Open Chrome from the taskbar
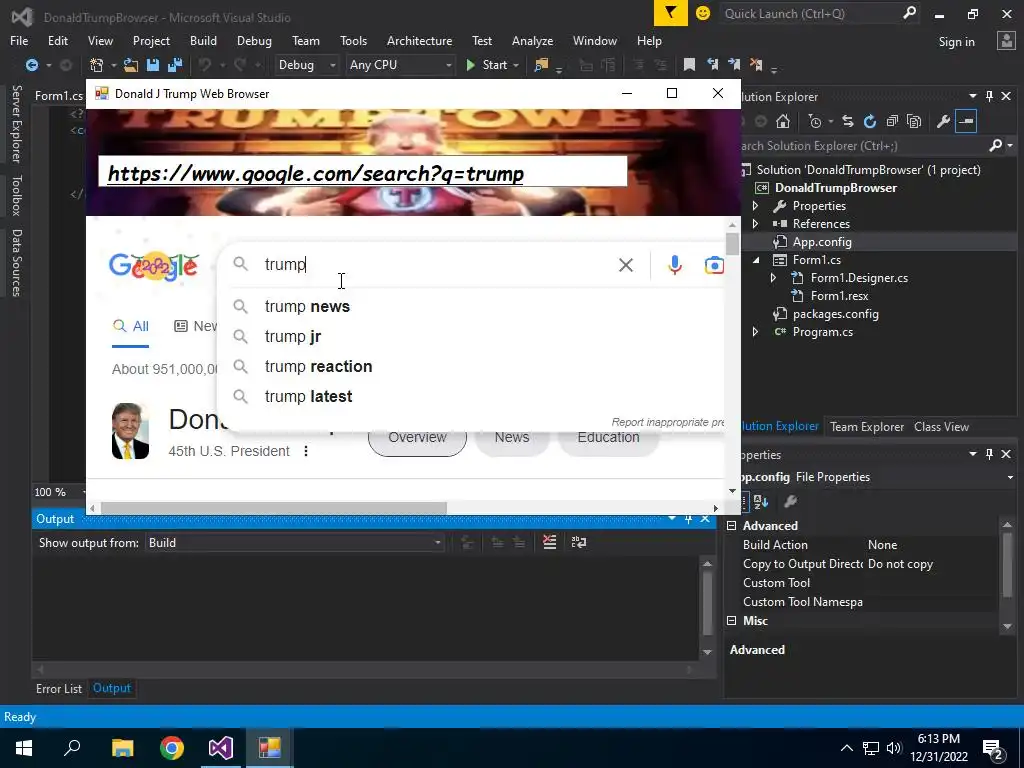This screenshot has width=1024, height=768. 172,748
